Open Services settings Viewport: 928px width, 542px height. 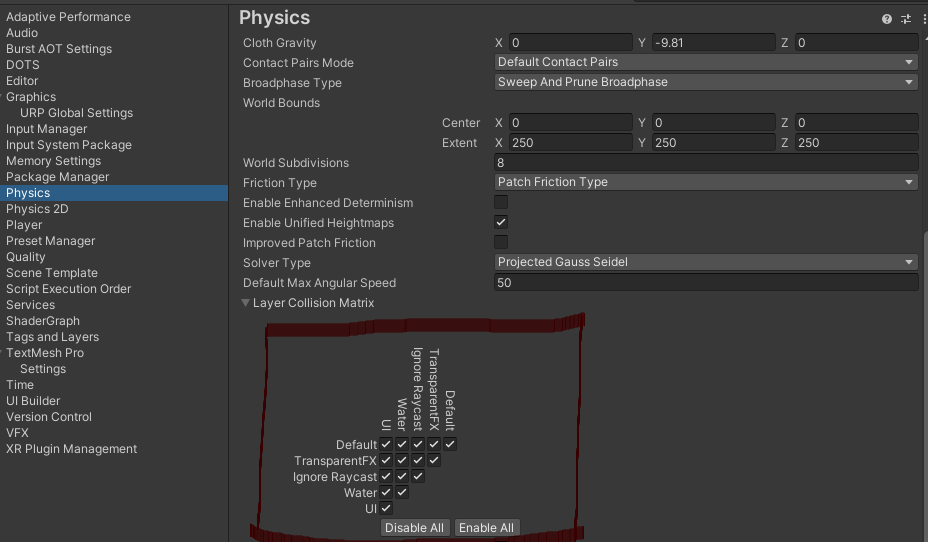pos(30,304)
